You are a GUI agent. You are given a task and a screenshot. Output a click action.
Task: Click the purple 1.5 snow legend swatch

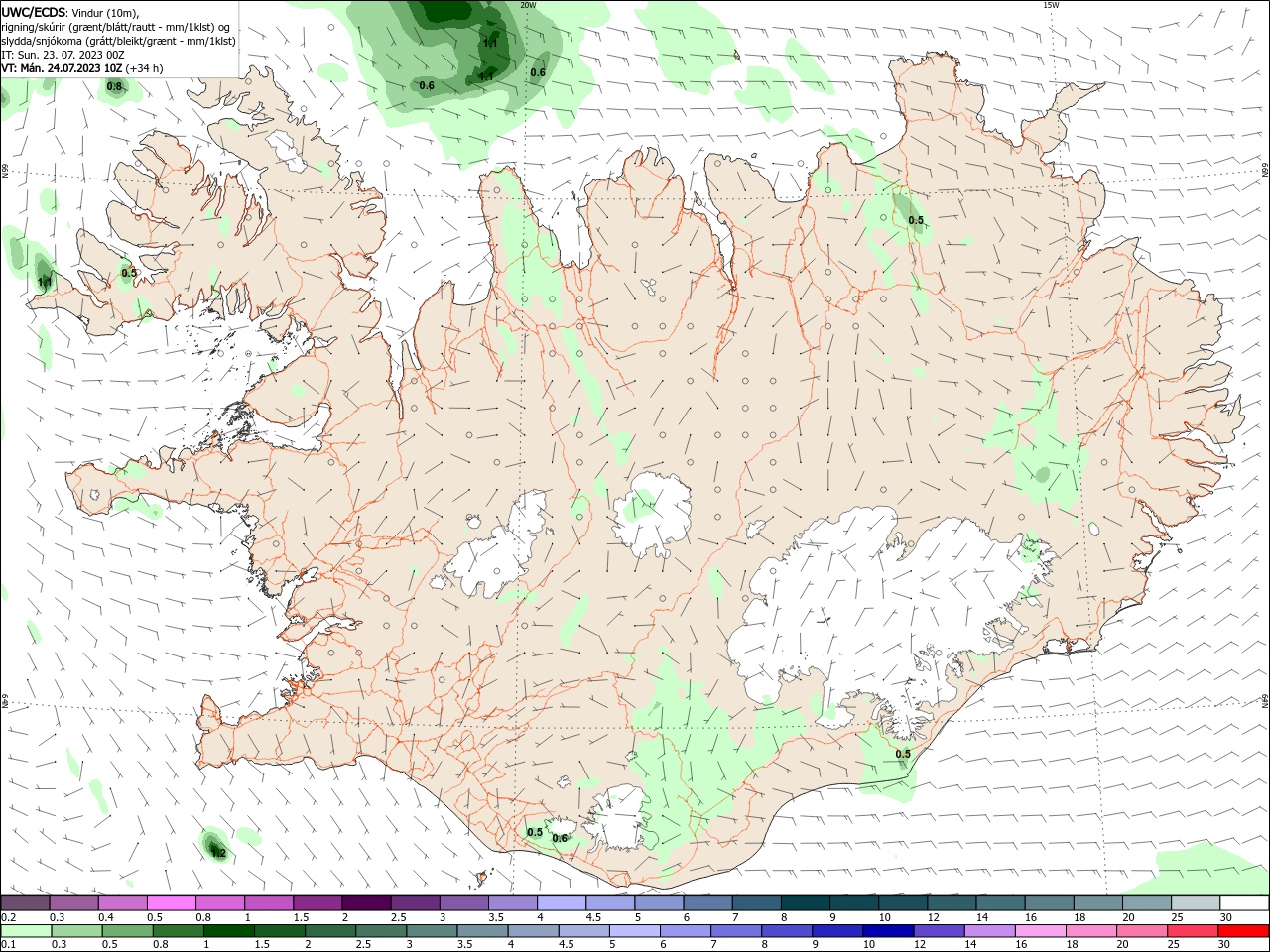[317, 903]
